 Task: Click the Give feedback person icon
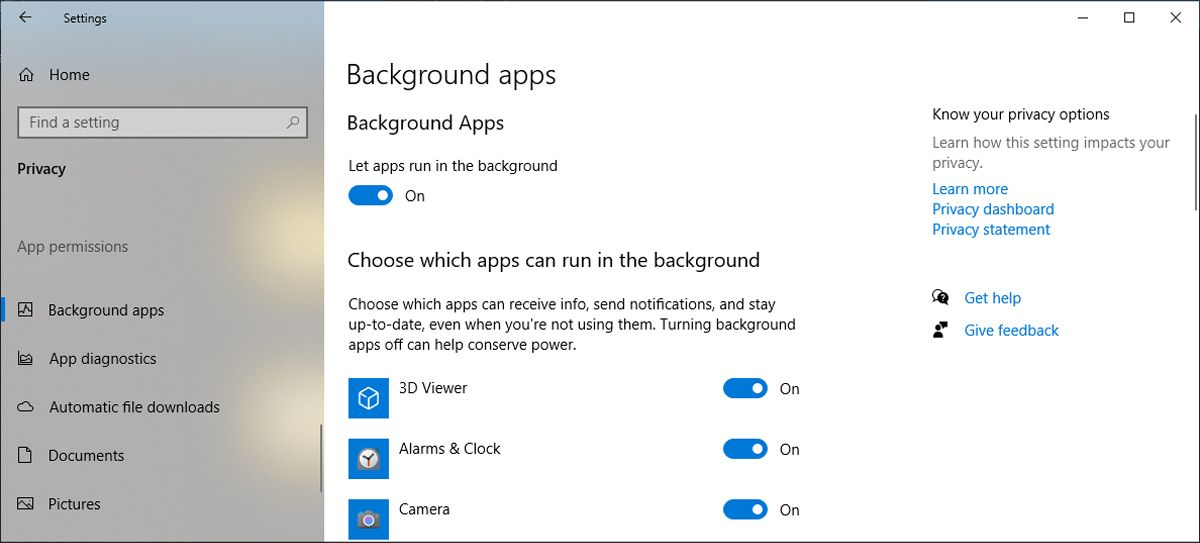coord(940,330)
